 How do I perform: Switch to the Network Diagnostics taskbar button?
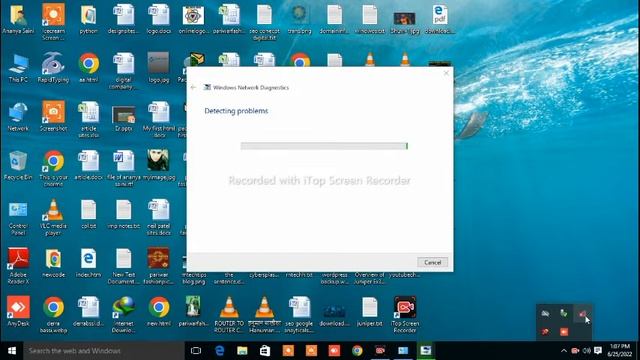(426, 351)
